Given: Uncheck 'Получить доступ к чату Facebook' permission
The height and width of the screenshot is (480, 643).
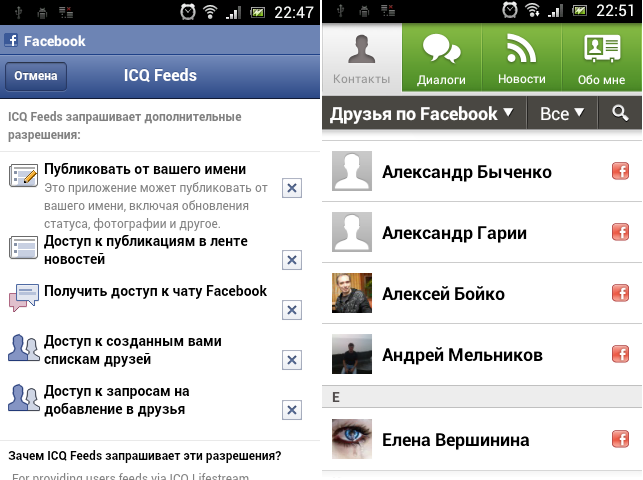Looking at the screenshot, I should coord(292,310).
